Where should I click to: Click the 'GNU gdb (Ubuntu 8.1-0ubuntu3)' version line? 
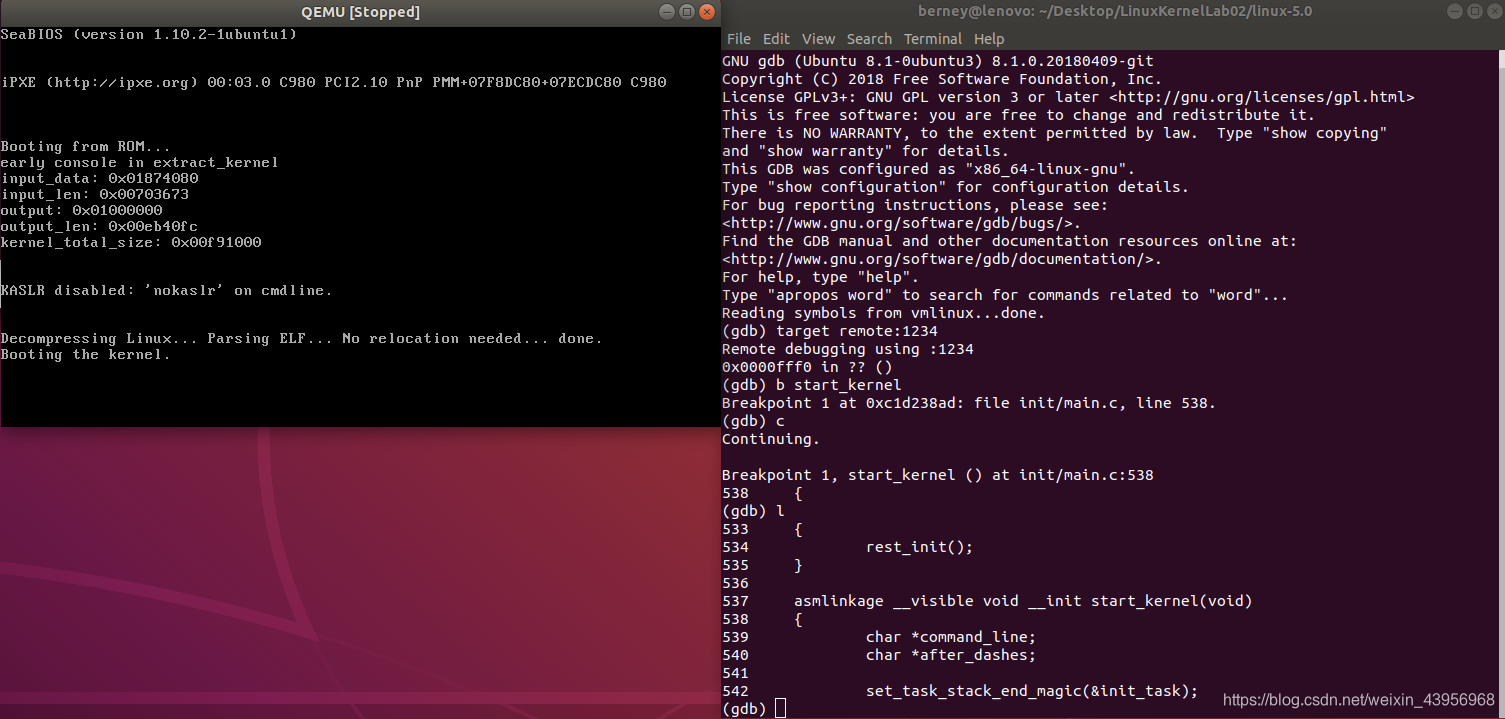pos(938,61)
